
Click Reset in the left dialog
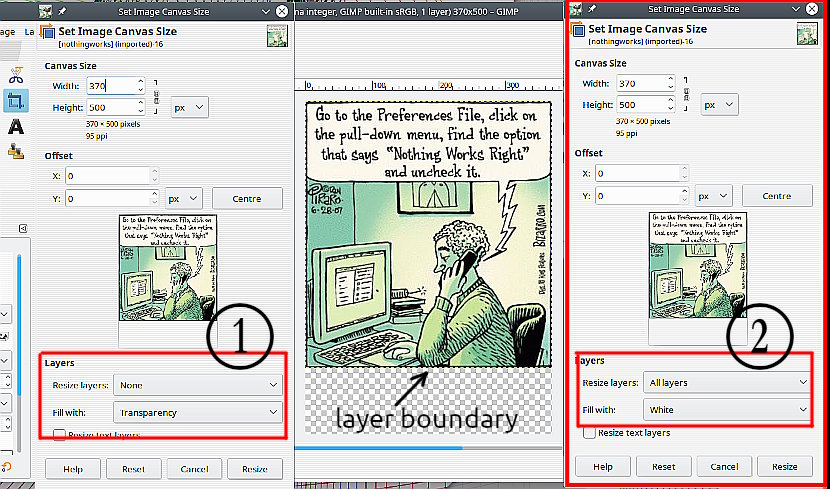coord(133,469)
